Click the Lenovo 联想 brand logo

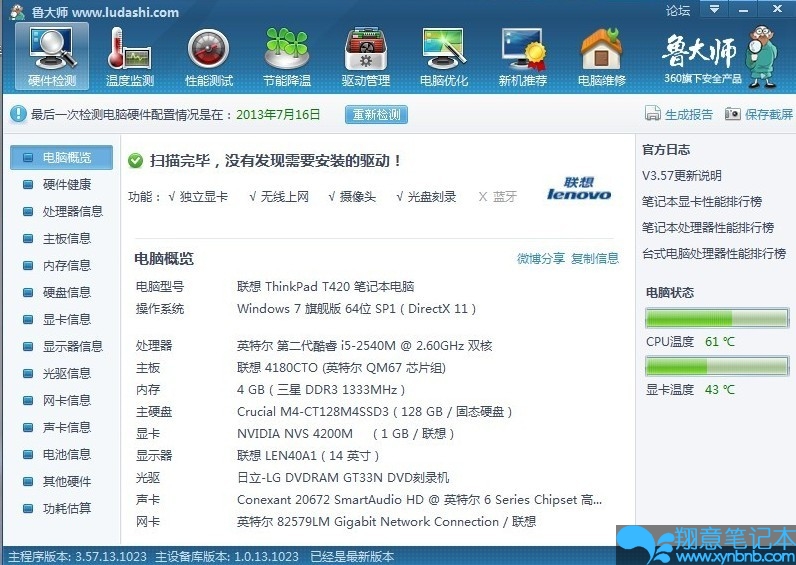pyautogui.click(x=579, y=188)
